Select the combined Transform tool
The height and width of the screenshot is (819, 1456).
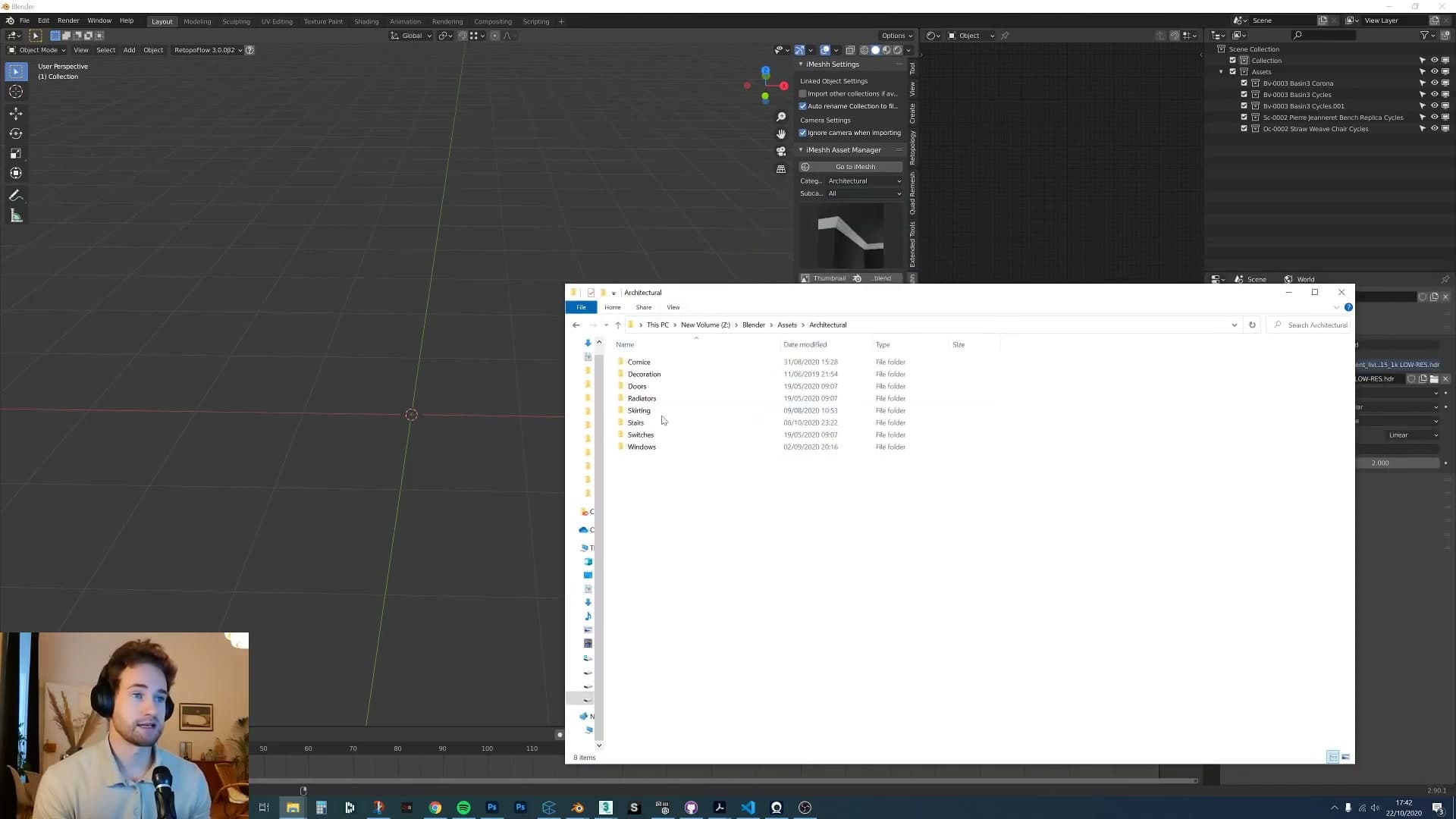pyautogui.click(x=16, y=173)
